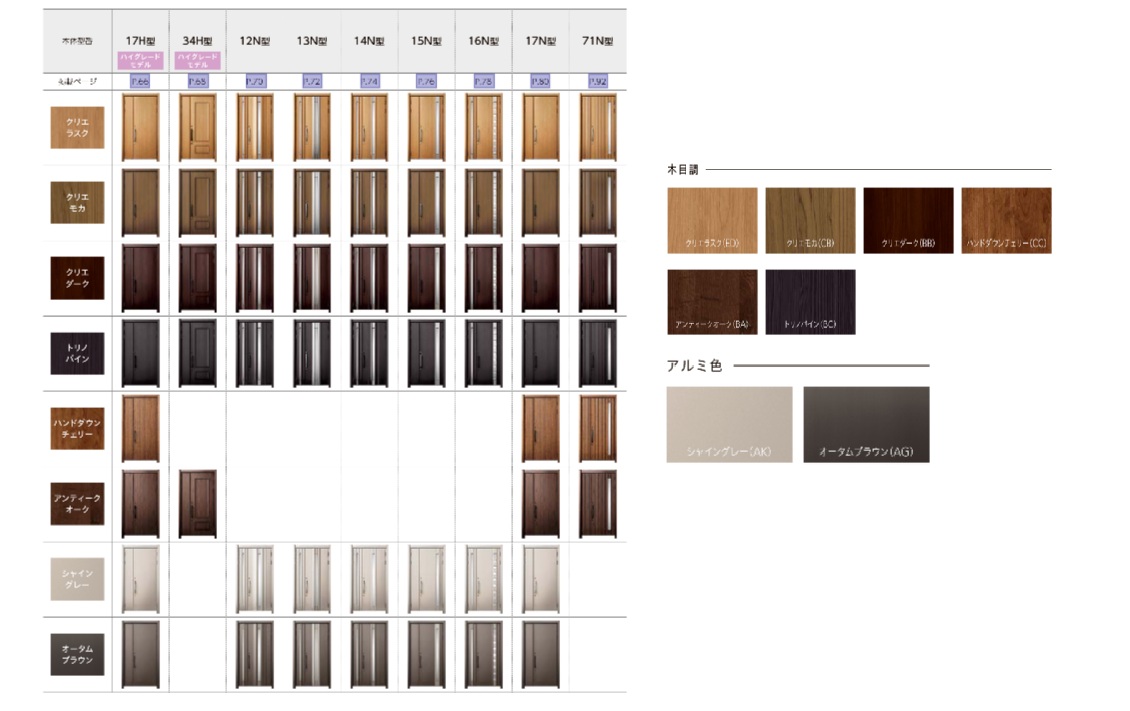Click page link P.92 for 71N型

tap(598, 82)
